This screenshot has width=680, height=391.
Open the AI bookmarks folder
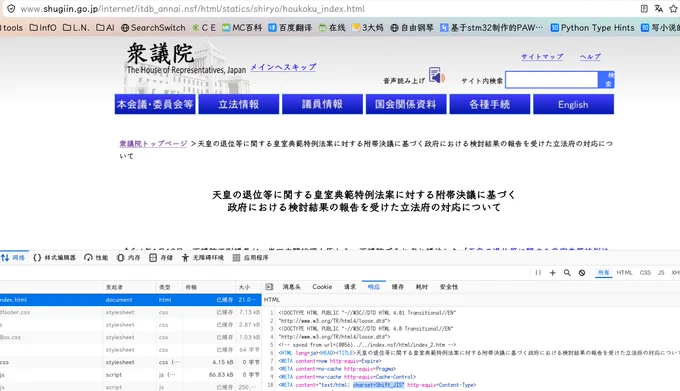pos(105,28)
